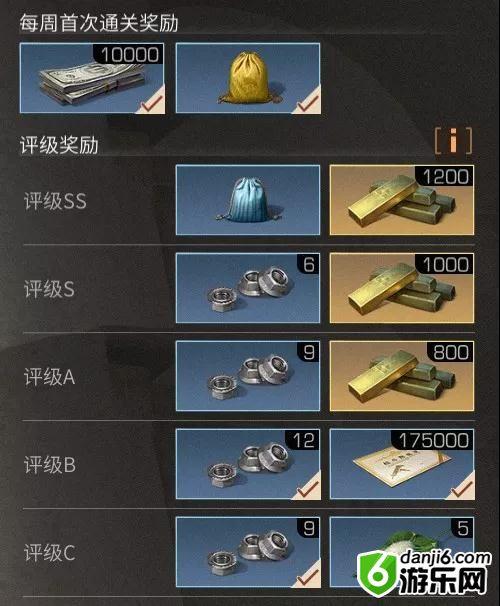Open the 175000 certificate reward
The width and height of the screenshot is (500, 606).
pos(402,464)
